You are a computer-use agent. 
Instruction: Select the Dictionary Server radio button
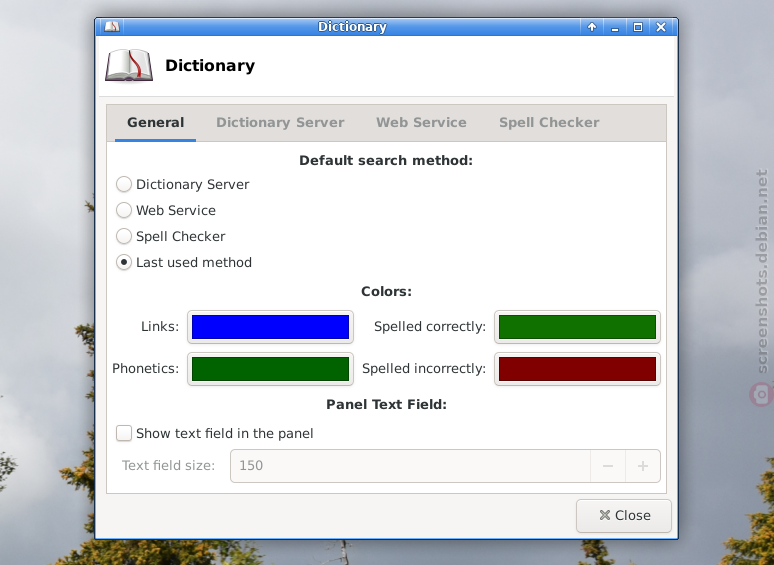(124, 185)
